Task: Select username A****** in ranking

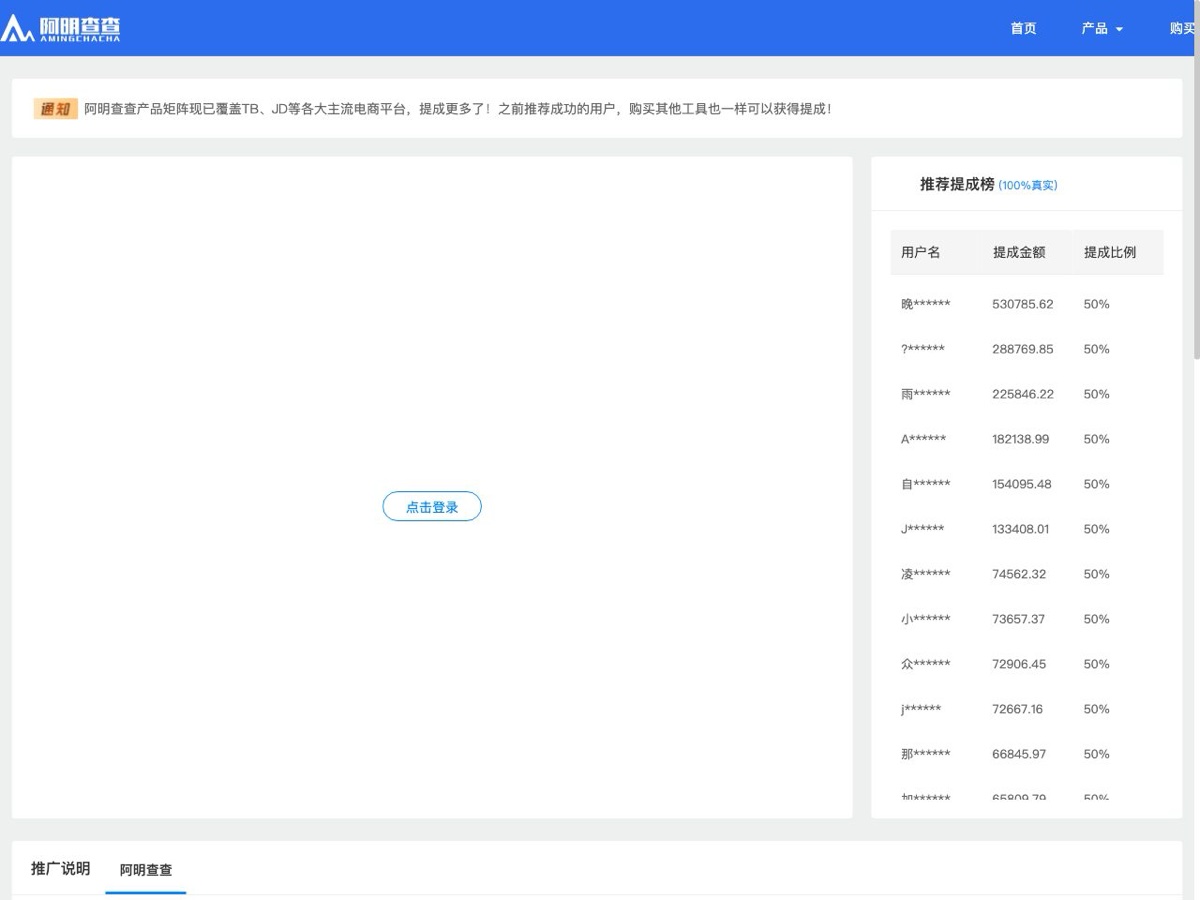Action: 923,439
